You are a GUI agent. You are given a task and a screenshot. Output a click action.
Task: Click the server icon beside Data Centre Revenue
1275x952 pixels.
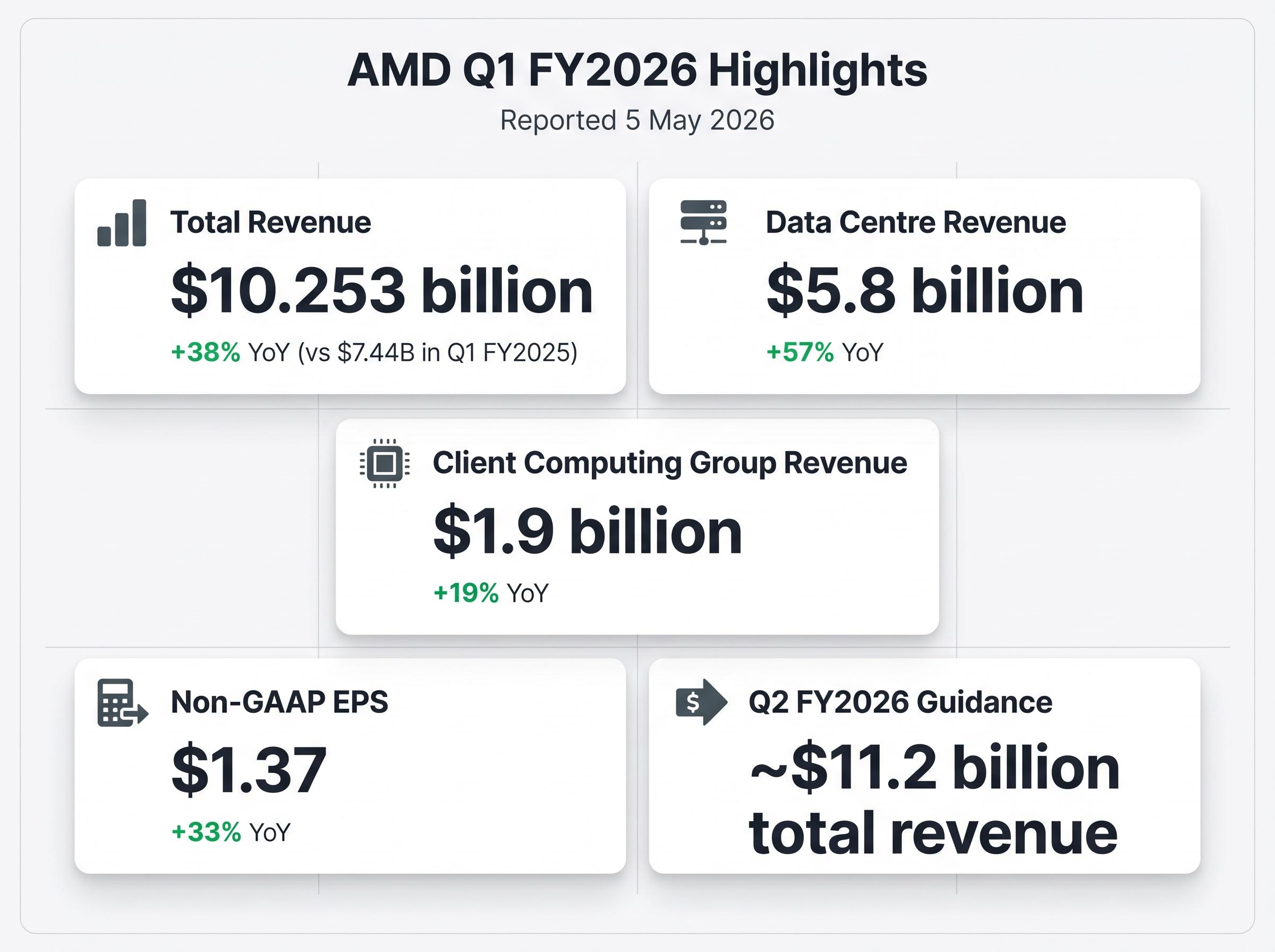click(703, 223)
